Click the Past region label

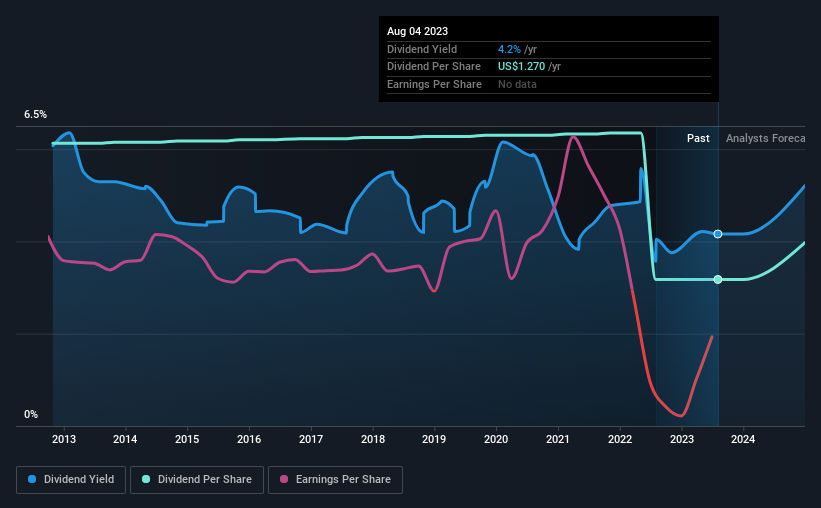[x=698, y=138]
